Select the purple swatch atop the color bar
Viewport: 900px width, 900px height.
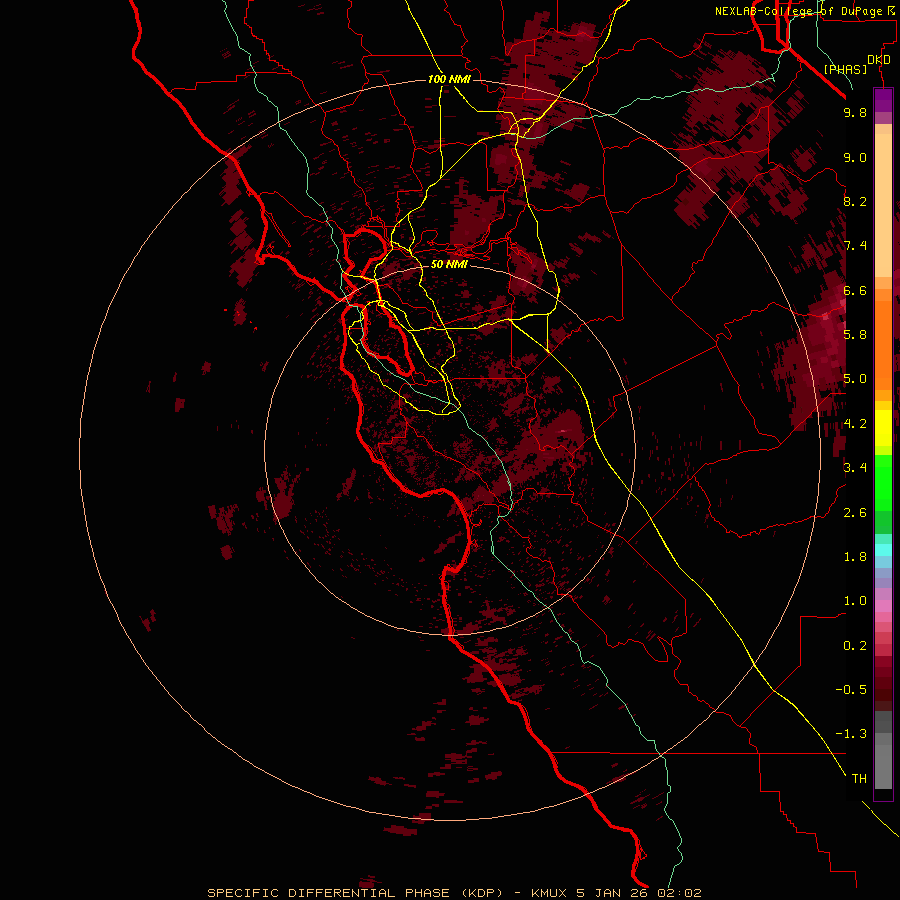pos(883,100)
